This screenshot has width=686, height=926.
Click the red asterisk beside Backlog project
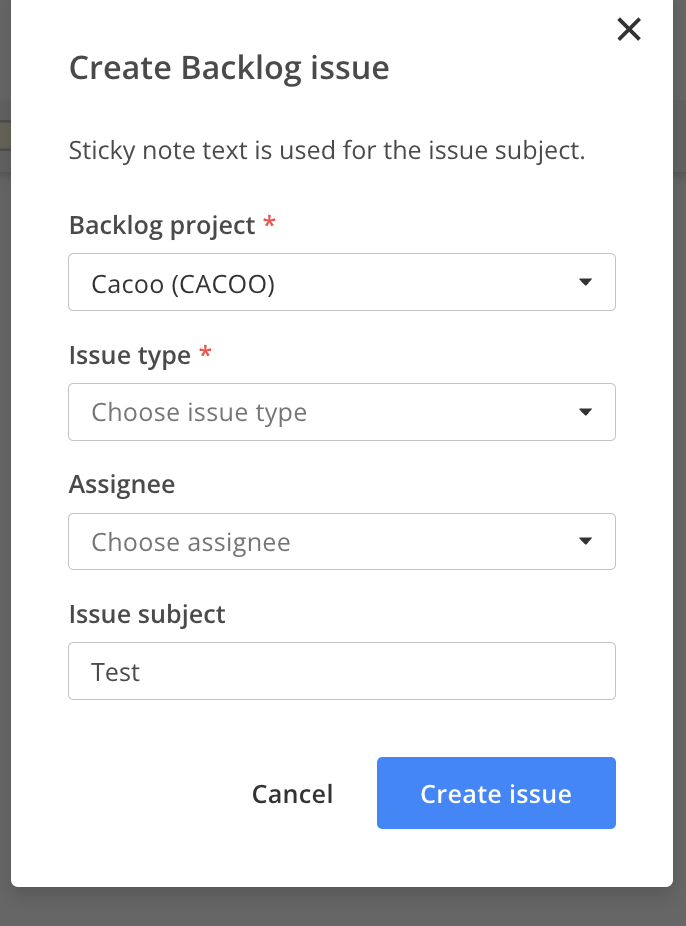pyautogui.click(x=269, y=222)
